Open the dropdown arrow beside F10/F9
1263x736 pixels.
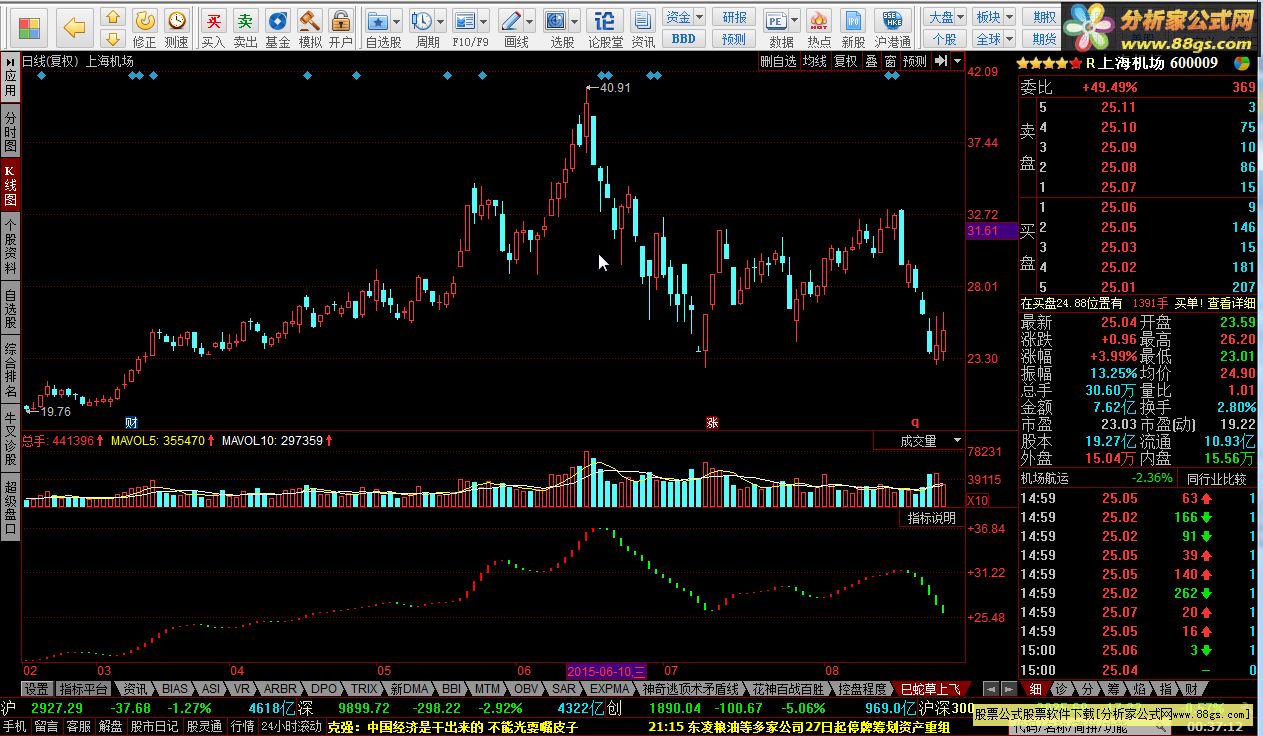pyautogui.click(x=484, y=21)
